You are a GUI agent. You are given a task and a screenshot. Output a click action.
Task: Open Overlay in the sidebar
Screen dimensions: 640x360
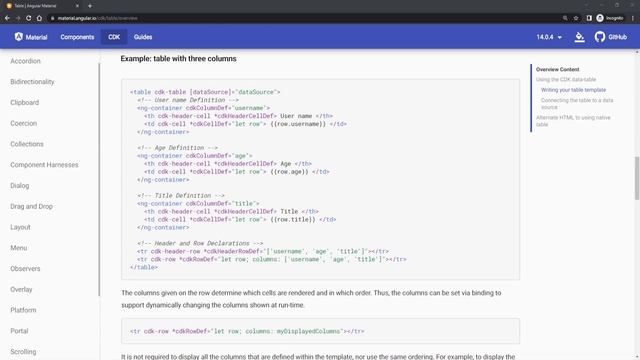21,289
